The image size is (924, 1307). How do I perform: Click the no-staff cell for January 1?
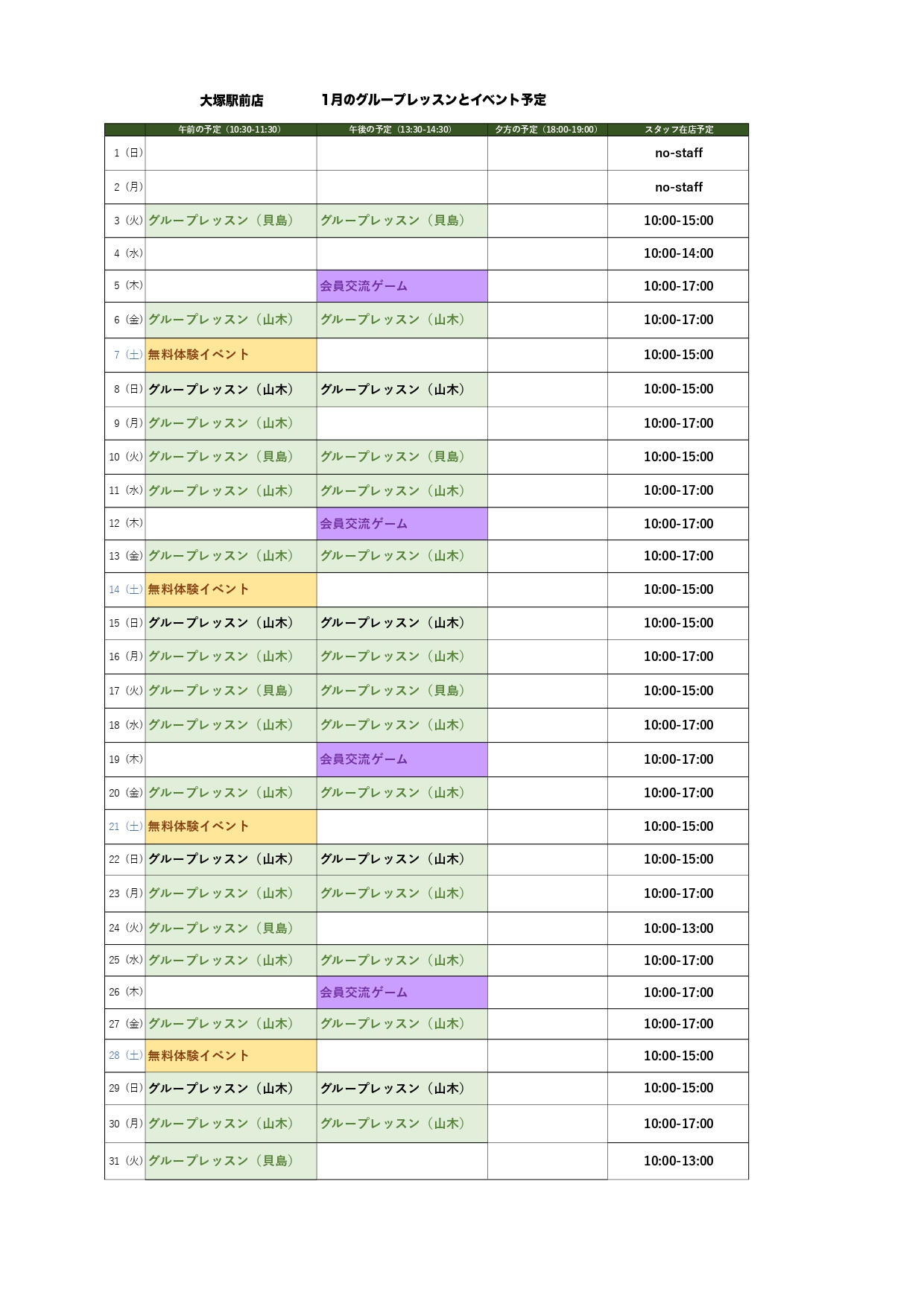click(678, 154)
